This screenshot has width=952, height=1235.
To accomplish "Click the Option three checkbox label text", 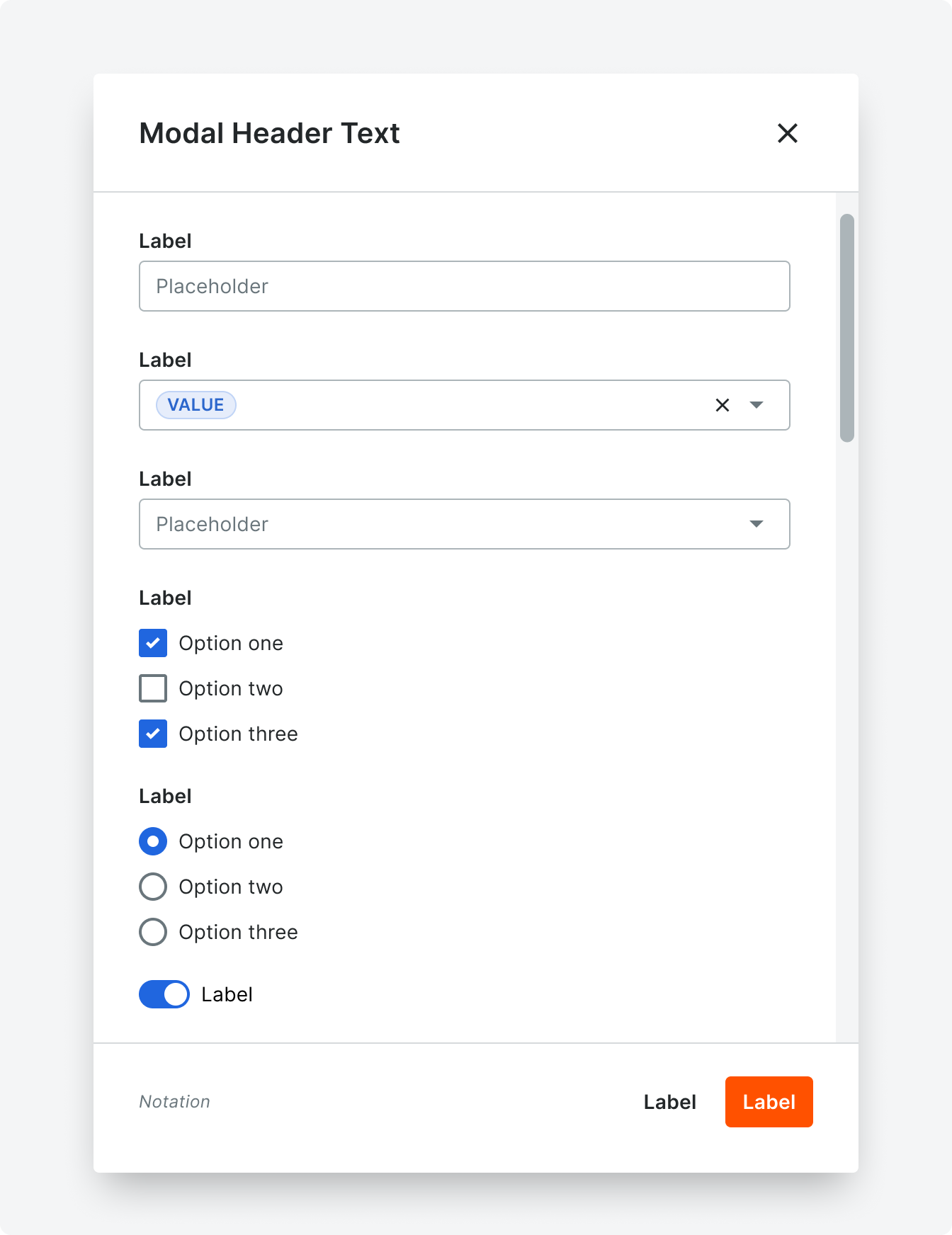I will click(238, 734).
